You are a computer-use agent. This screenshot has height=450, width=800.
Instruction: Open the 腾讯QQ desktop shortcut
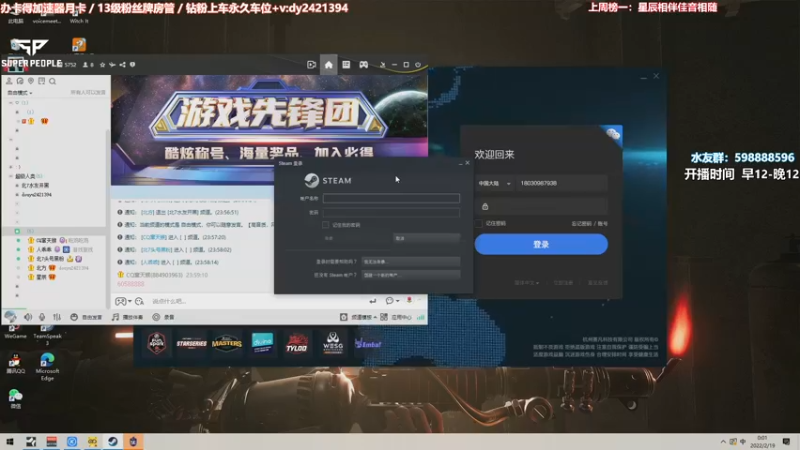click(15, 363)
